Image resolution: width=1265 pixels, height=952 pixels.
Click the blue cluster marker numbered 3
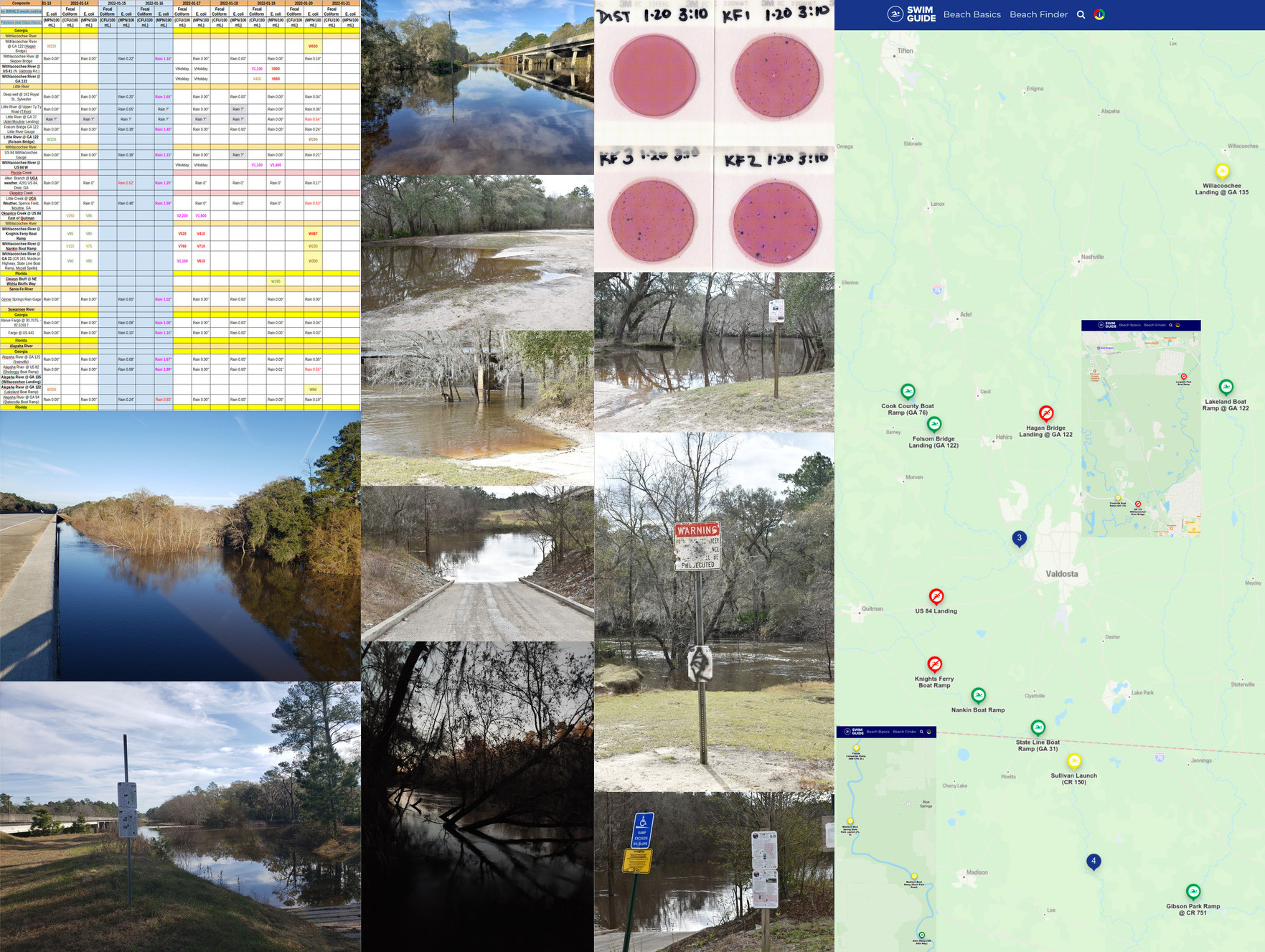tap(1019, 539)
